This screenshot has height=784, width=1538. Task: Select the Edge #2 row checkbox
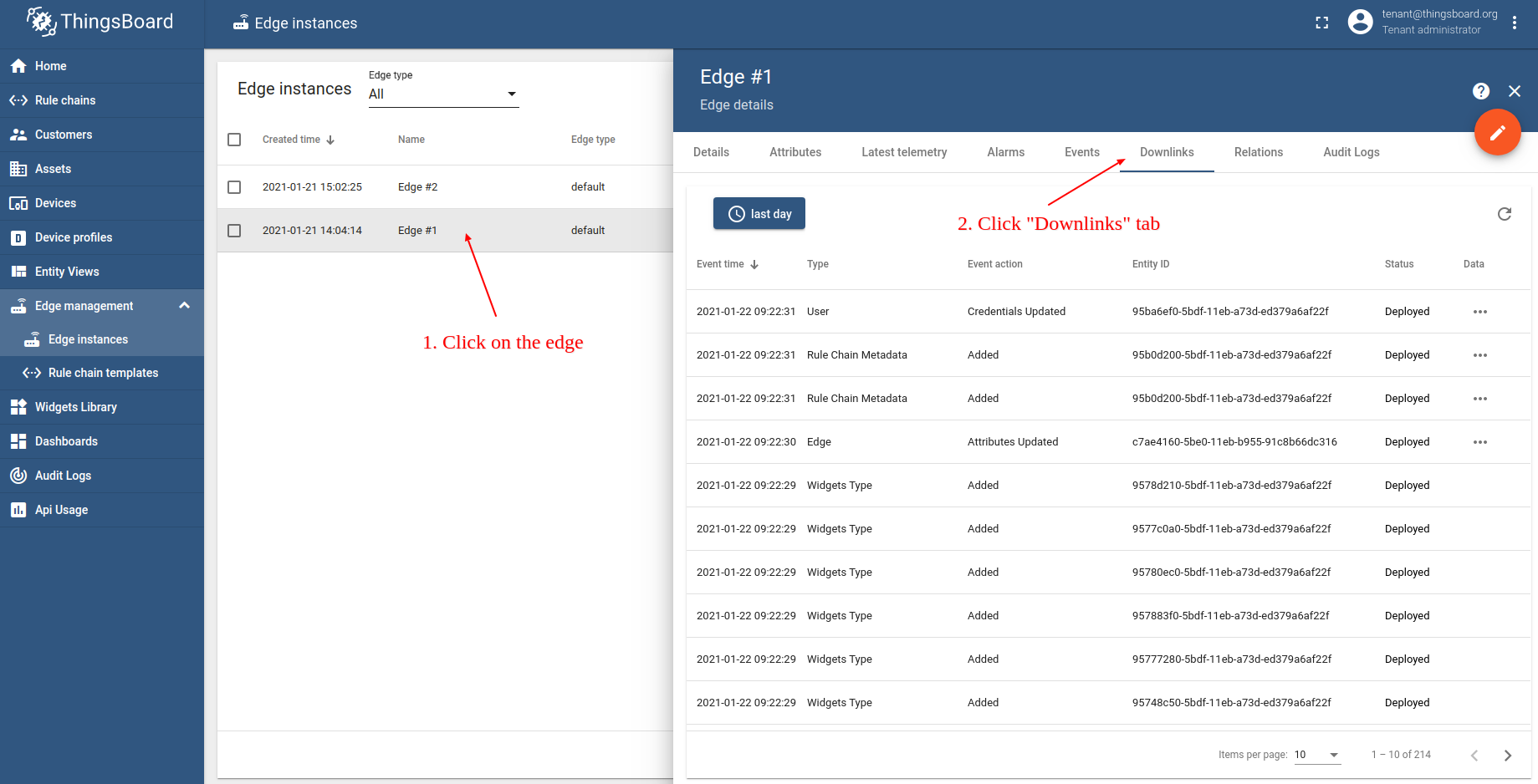[234, 187]
